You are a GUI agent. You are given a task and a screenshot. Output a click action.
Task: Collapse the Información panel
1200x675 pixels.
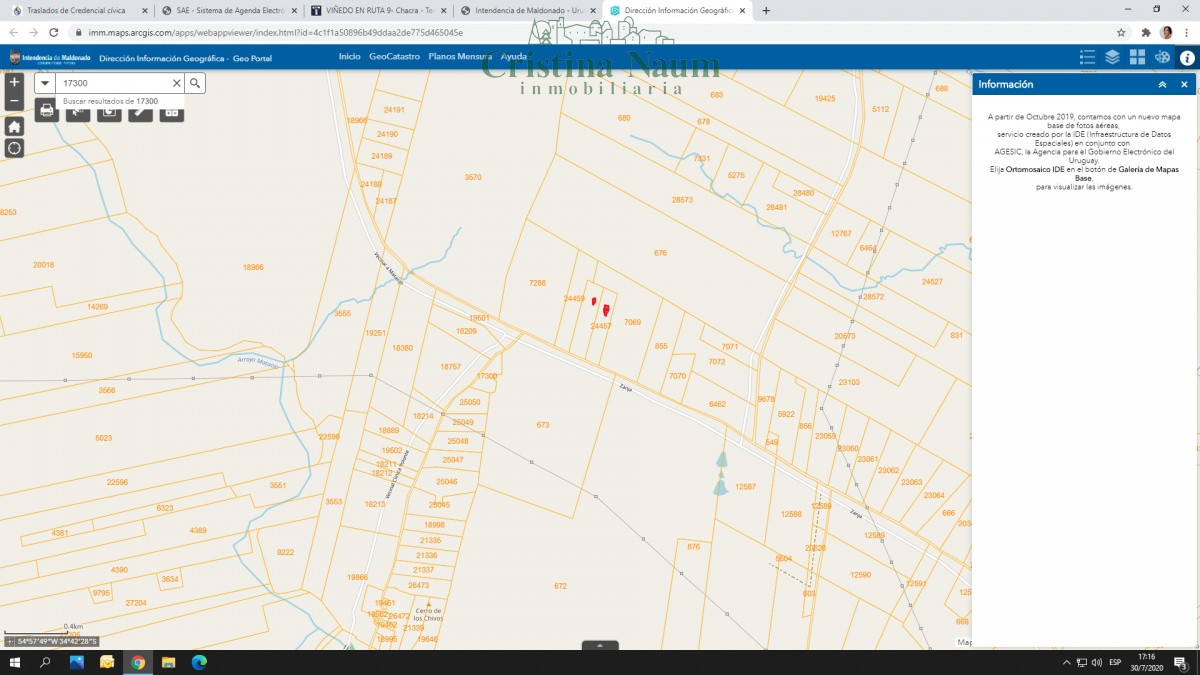pyautogui.click(x=1162, y=85)
